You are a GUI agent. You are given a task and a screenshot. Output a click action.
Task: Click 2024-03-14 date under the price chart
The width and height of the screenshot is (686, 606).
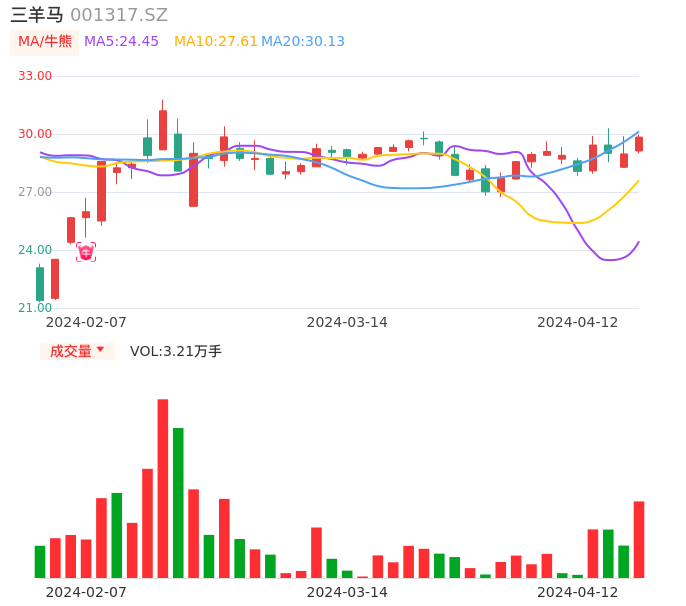click(x=347, y=322)
